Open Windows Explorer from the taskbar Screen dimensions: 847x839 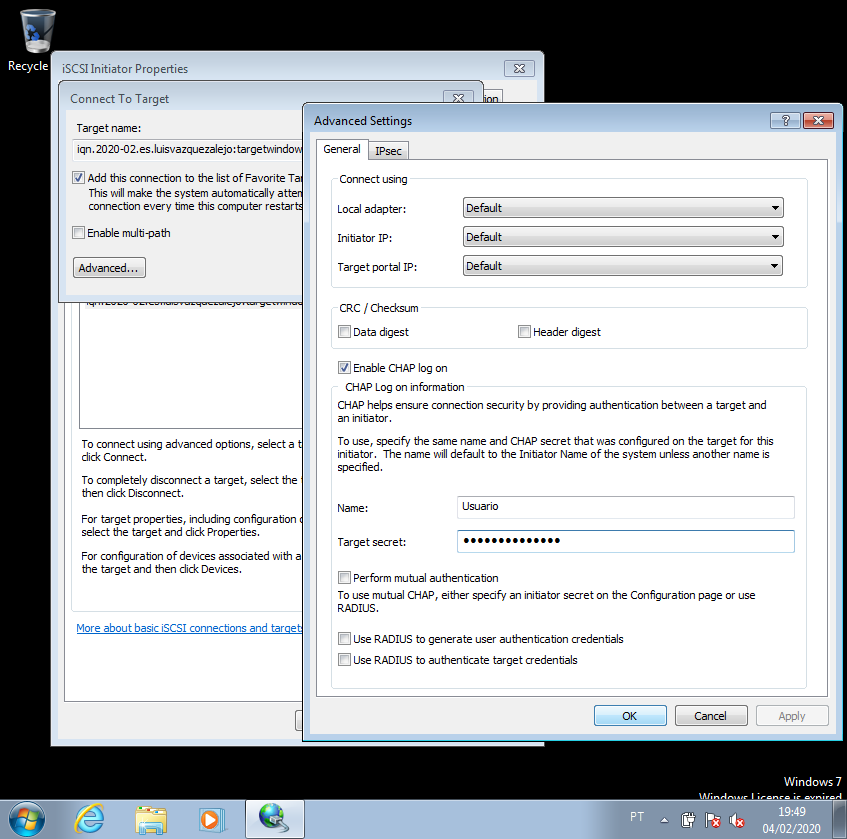tap(151, 818)
